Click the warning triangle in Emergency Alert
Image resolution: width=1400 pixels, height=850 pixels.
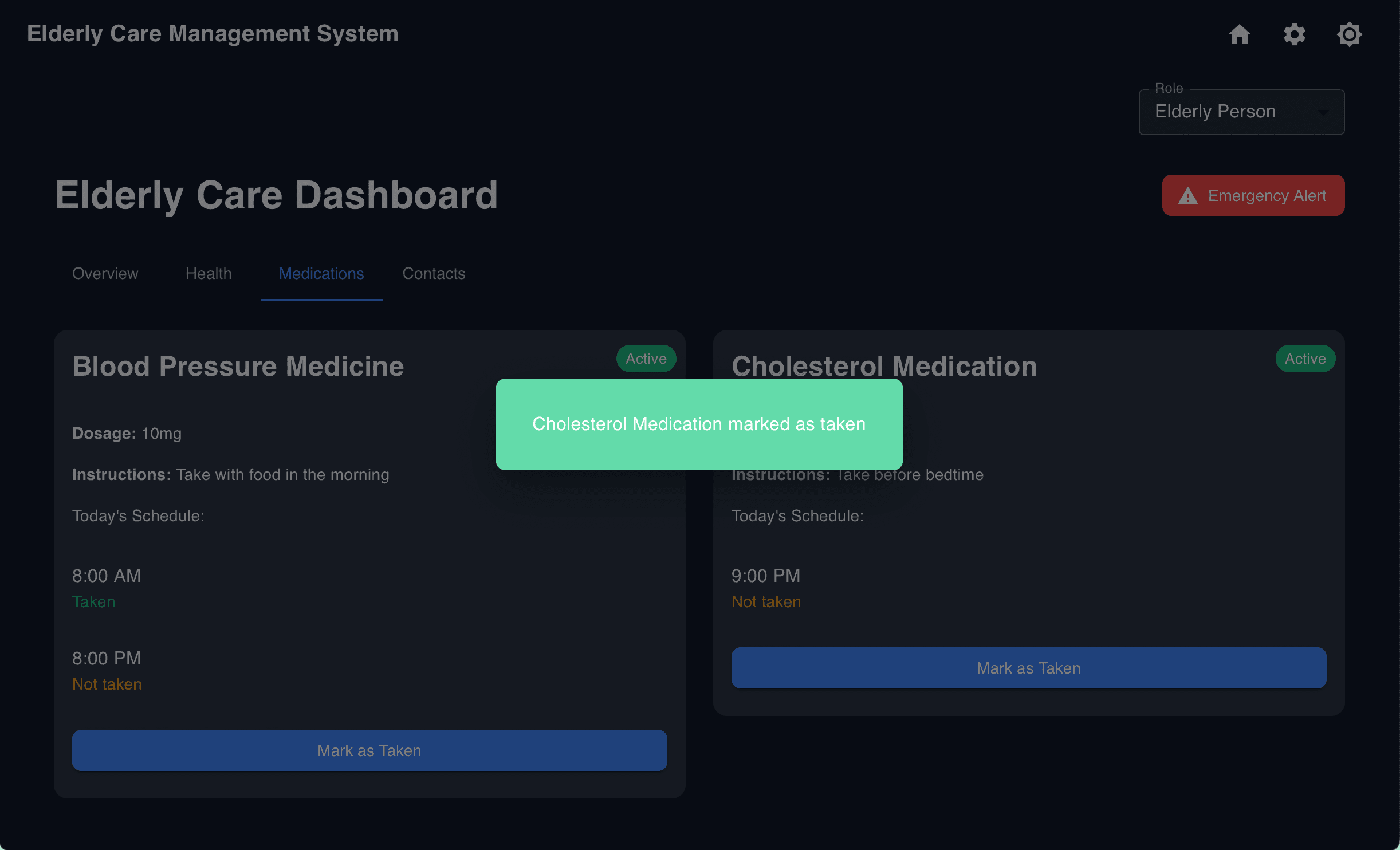(1187, 196)
